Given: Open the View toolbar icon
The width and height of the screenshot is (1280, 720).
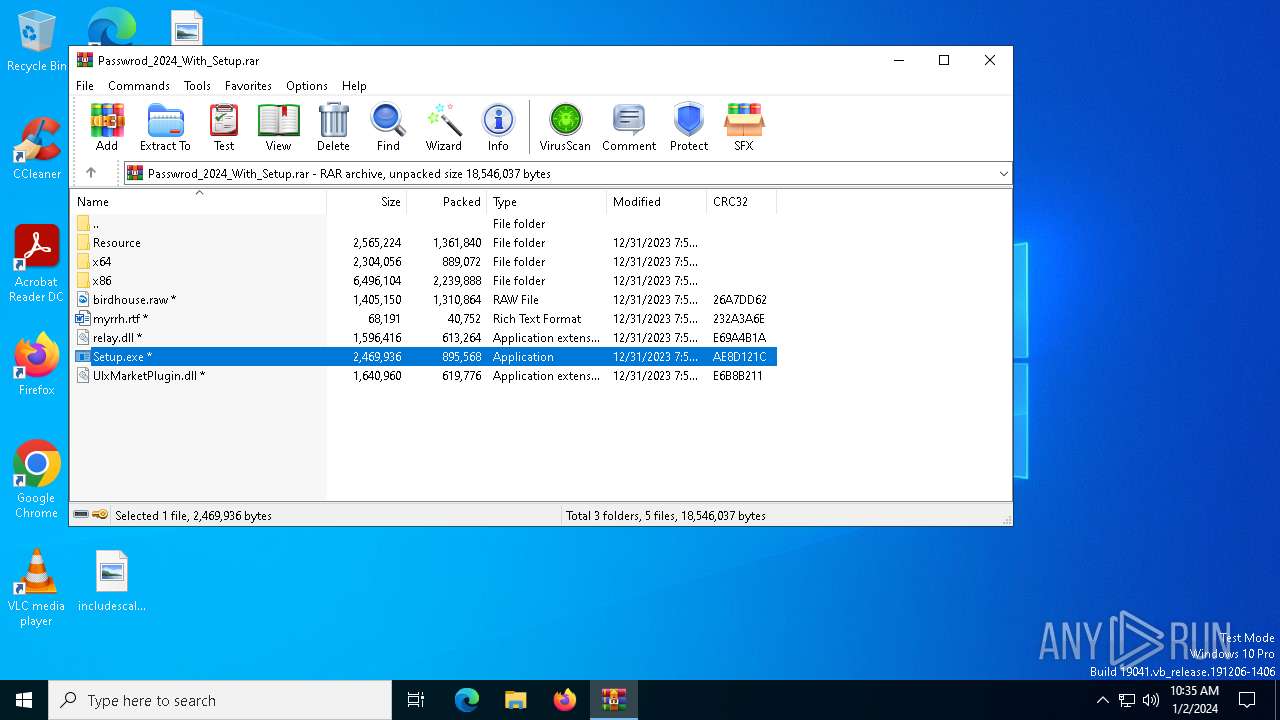Looking at the screenshot, I should tap(278, 127).
